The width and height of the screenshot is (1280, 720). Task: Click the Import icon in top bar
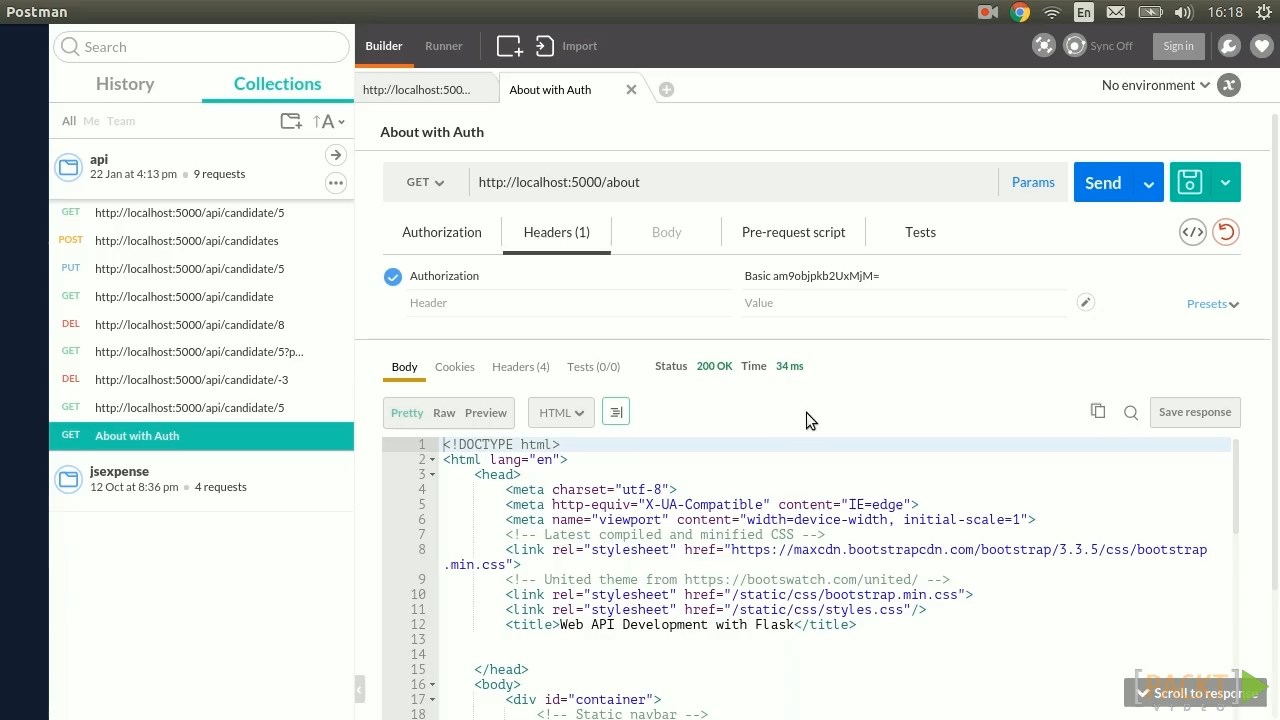pos(544,46)
